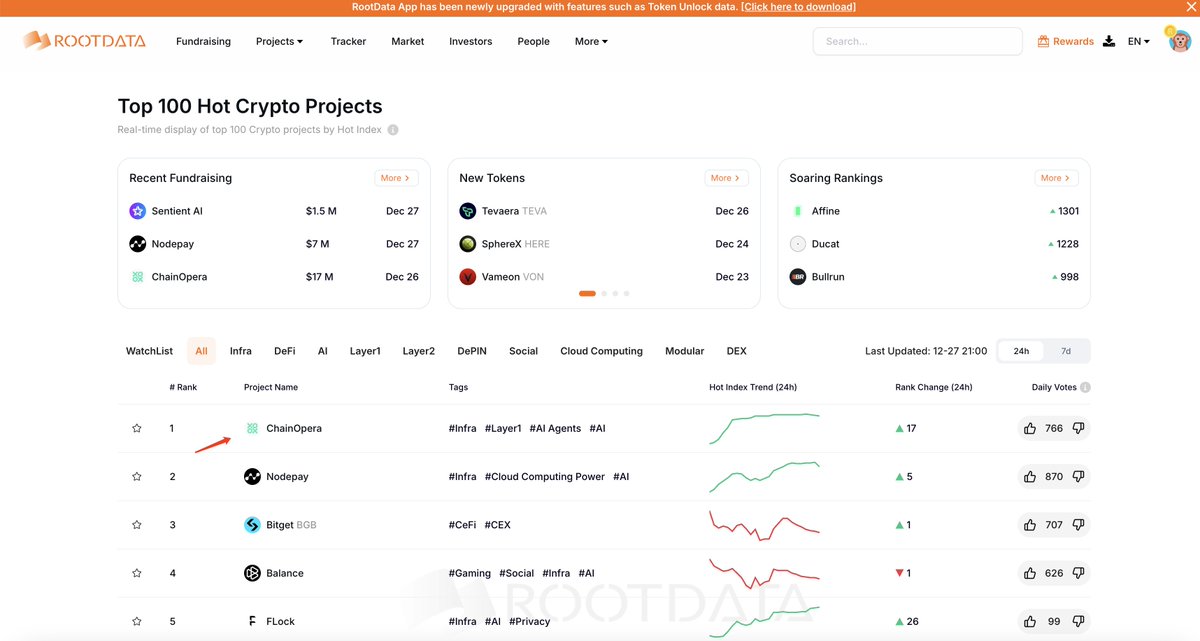Click the 'Click here to download' link

pyautogui.click(x=798, y=7)
